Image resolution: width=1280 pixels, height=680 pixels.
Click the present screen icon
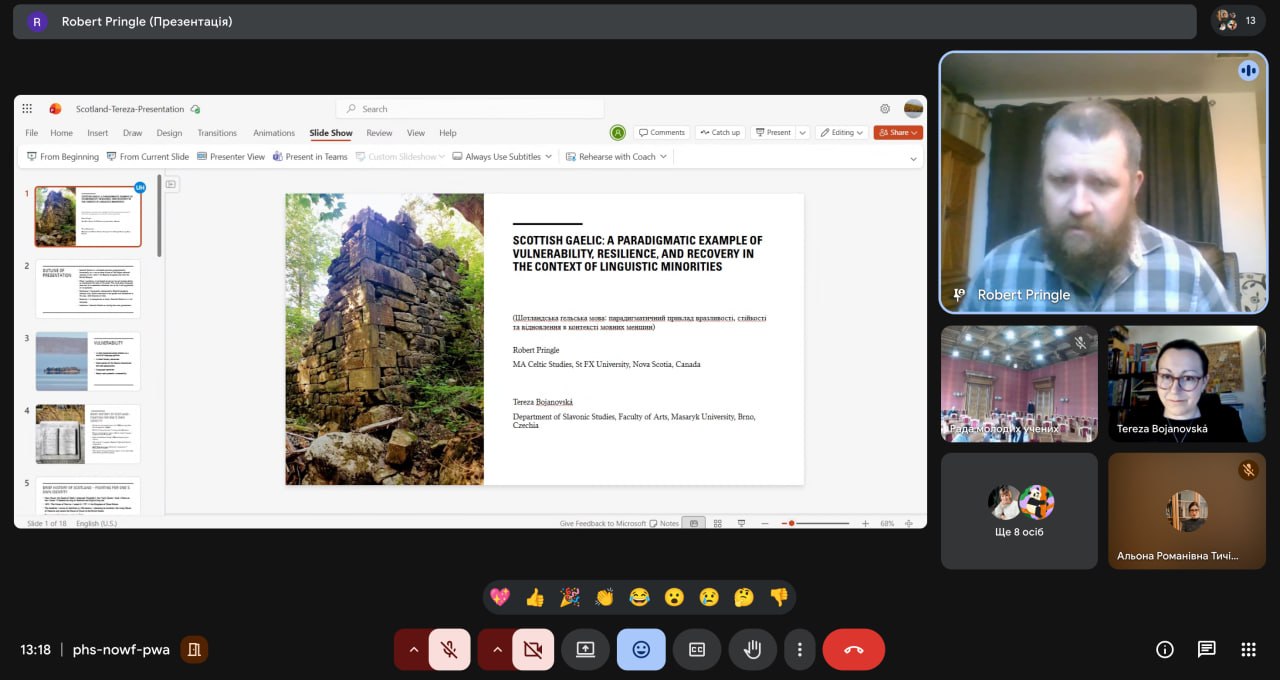[x=585, y=649]
